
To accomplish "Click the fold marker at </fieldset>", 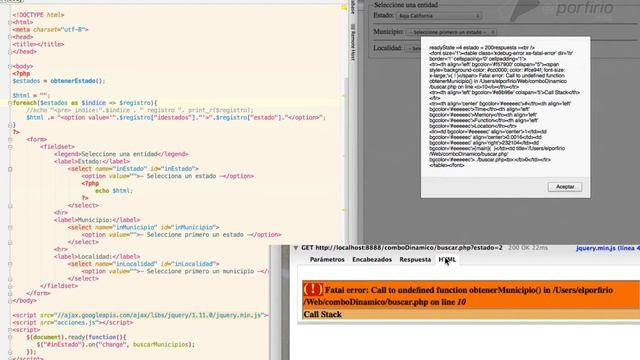I will click(10, 286).
